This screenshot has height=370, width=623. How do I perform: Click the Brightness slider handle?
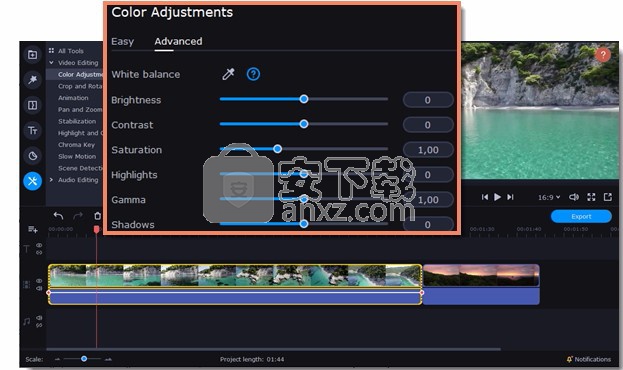pyautogui.click(x=304, y=99)
